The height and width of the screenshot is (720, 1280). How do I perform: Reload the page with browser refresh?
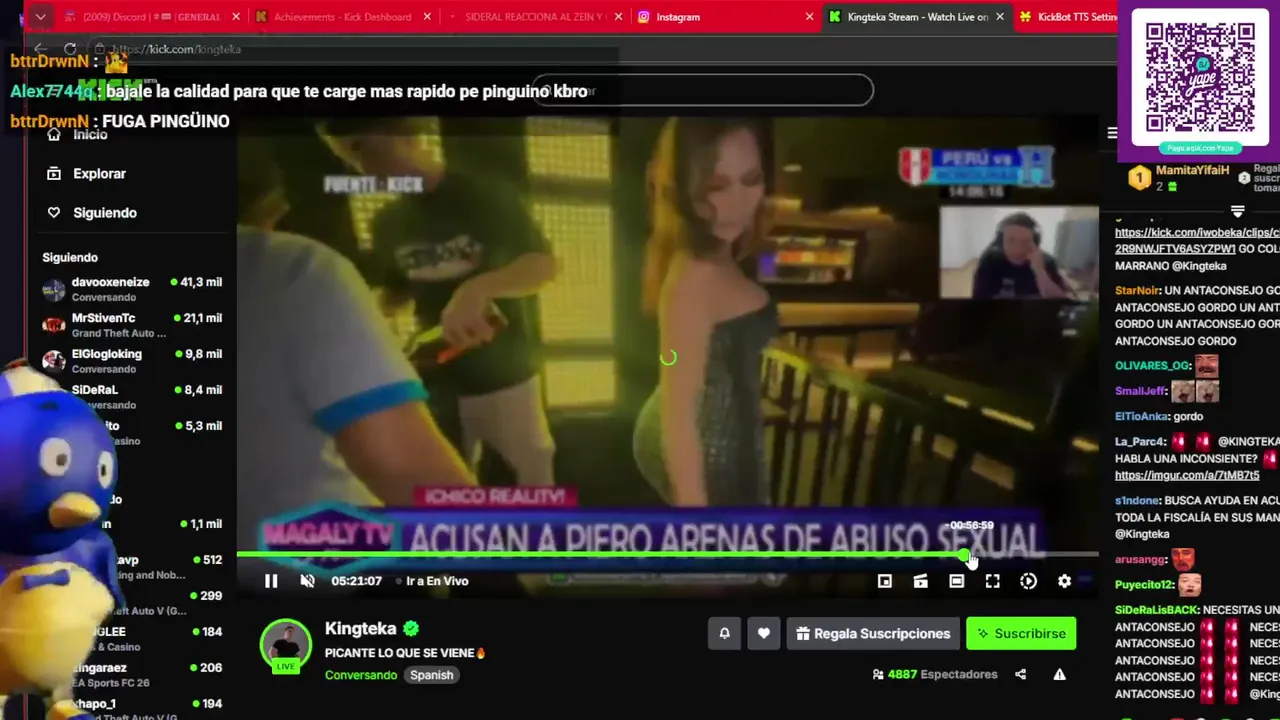(70, 49)
